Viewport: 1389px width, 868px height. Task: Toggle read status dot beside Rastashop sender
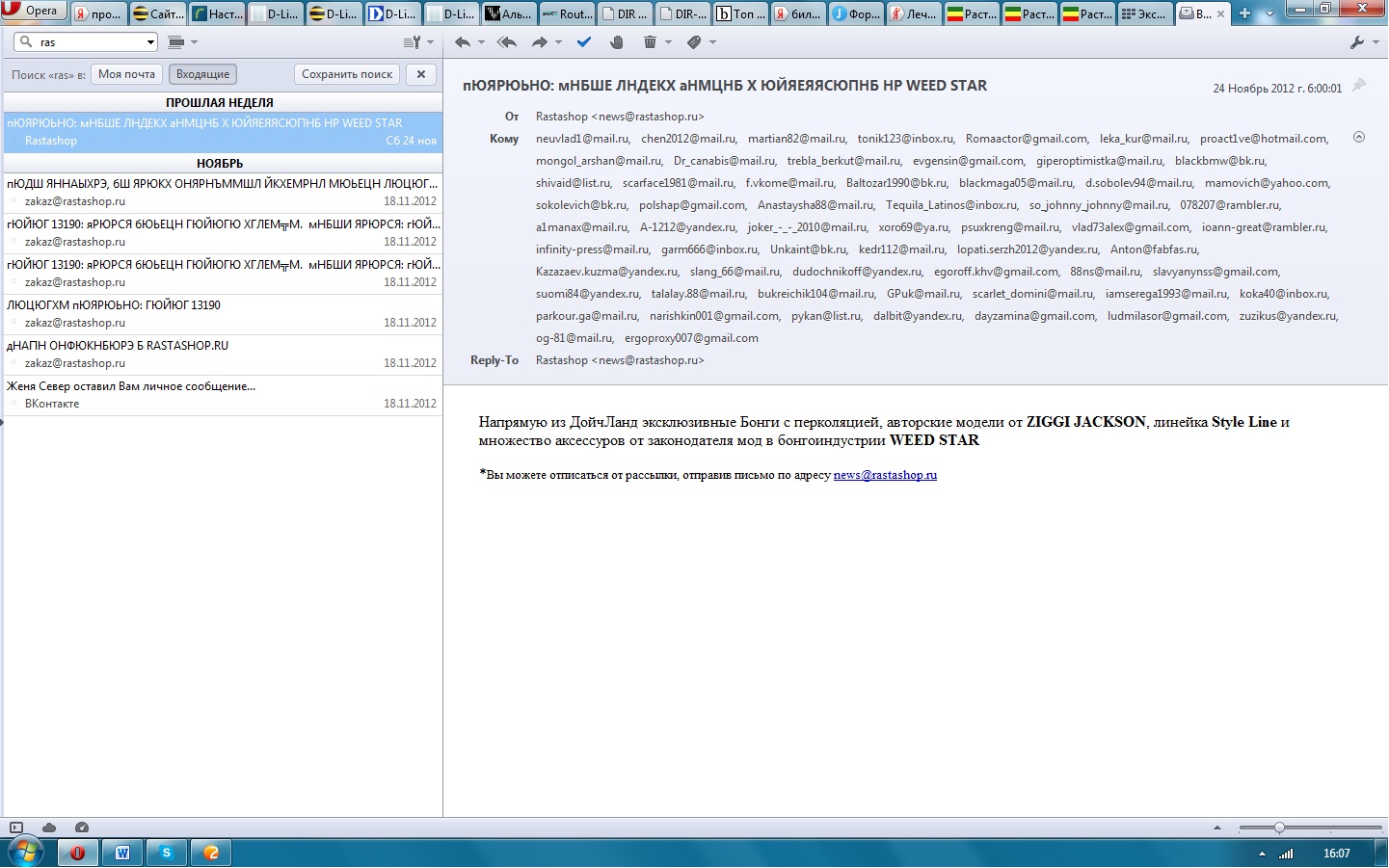tap(14, 141)
